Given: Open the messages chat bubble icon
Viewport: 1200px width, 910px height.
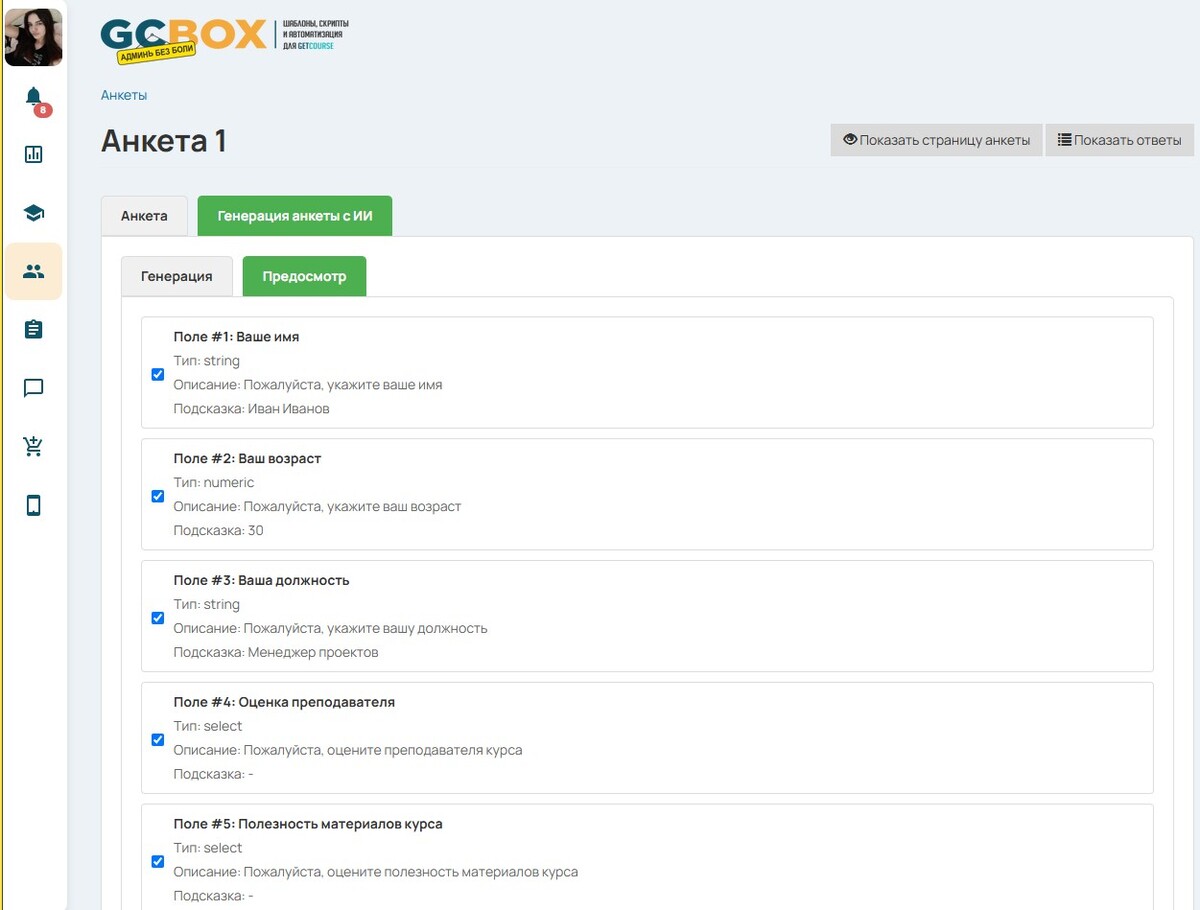Looking at the screenshot, I should [34, 388].
